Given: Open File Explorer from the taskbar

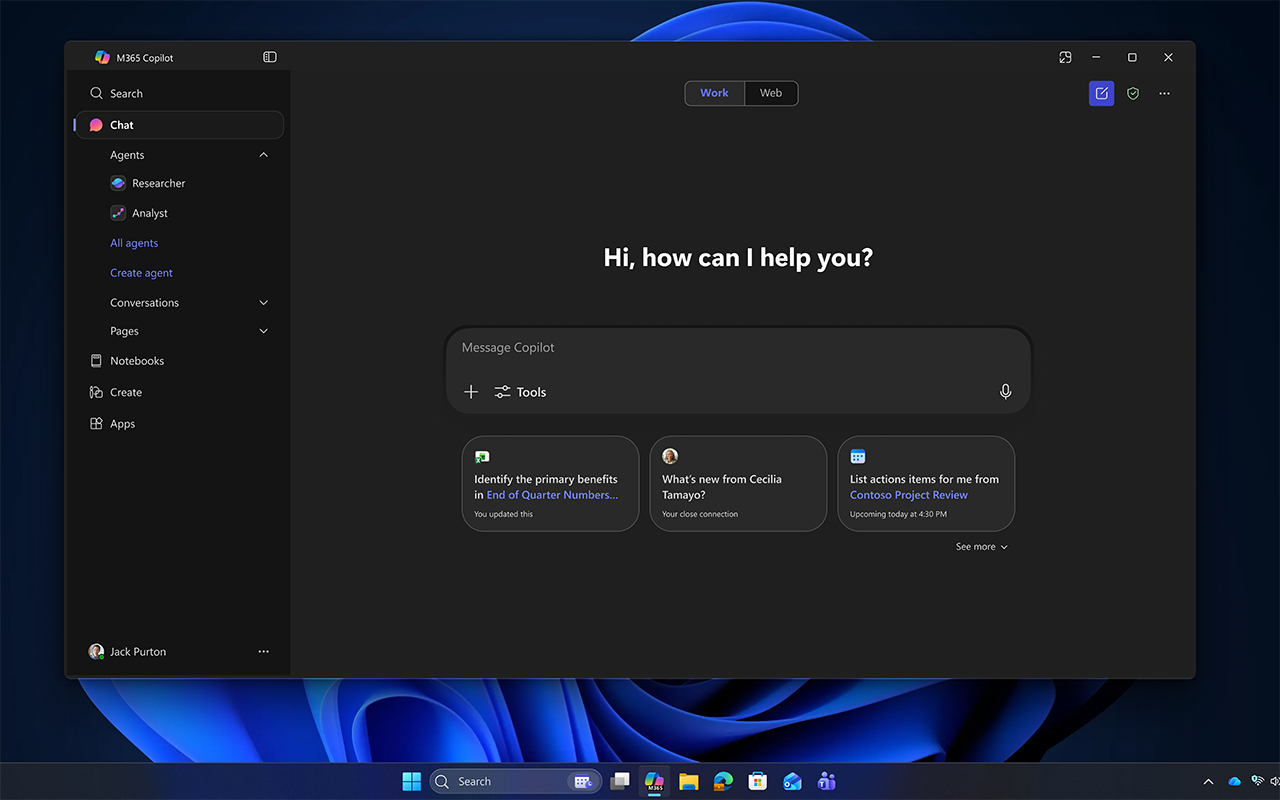Looking at the screenshot, I should [688, 781].
